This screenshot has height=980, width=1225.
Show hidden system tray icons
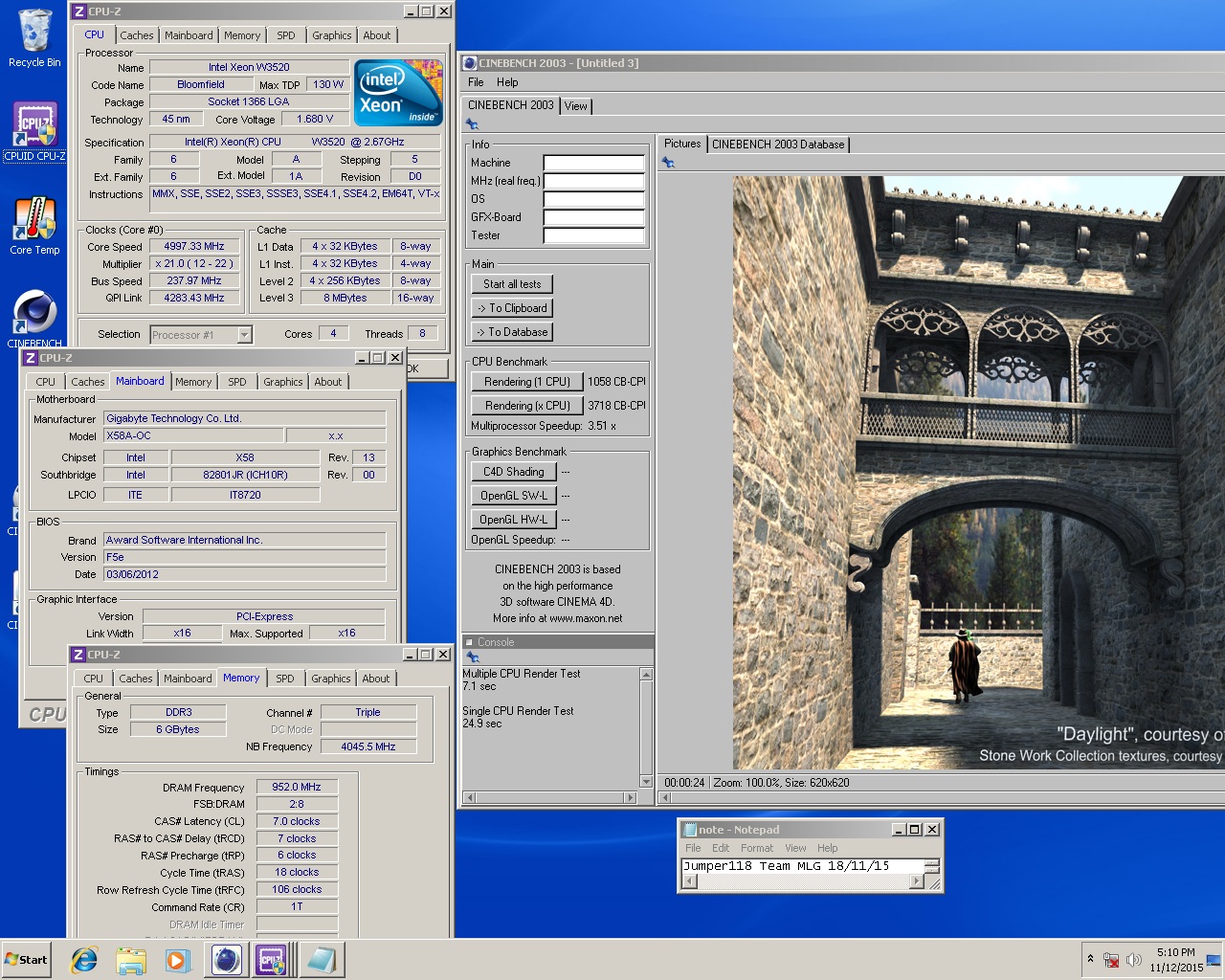1090,958
